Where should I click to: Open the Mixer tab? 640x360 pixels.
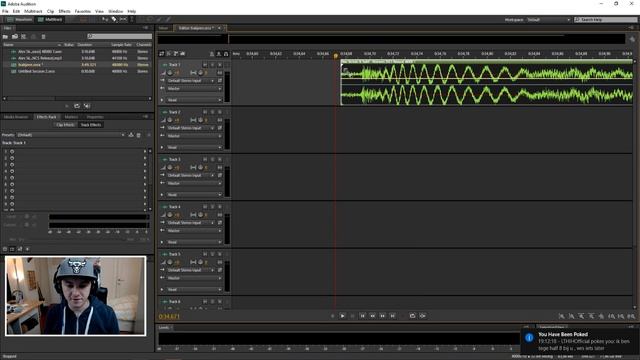(163, 28)
